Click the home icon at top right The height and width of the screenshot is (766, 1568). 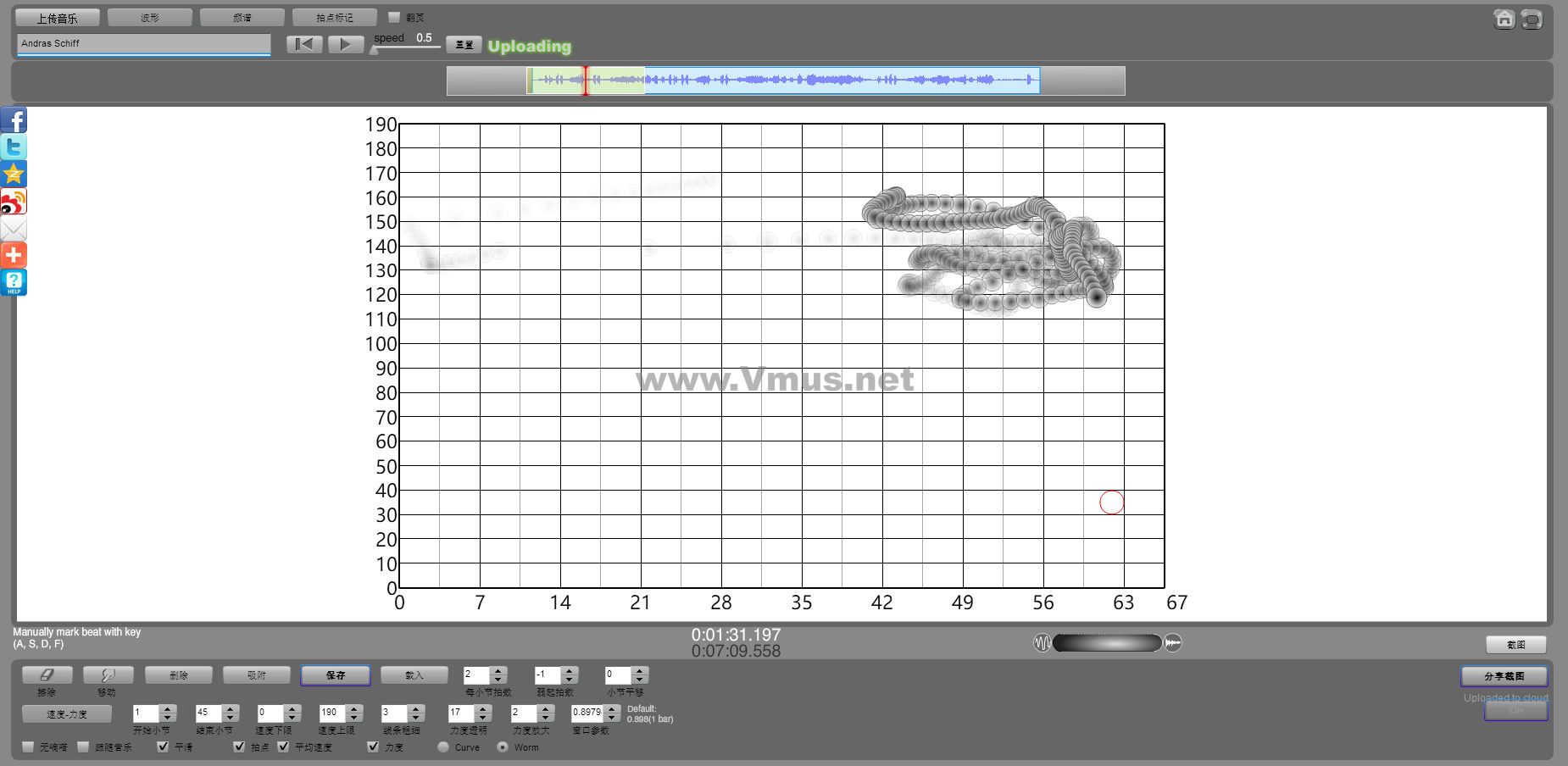(x=1504, y=19)
